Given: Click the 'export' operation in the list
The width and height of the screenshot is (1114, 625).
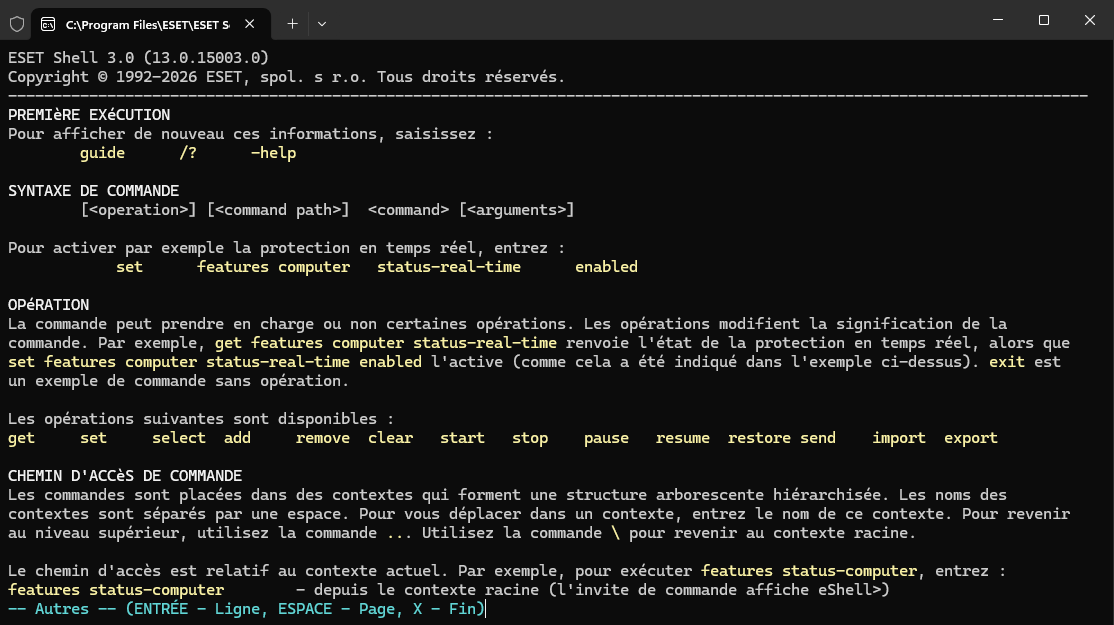Looking at the screenshot, I should [x=970, y=438].
